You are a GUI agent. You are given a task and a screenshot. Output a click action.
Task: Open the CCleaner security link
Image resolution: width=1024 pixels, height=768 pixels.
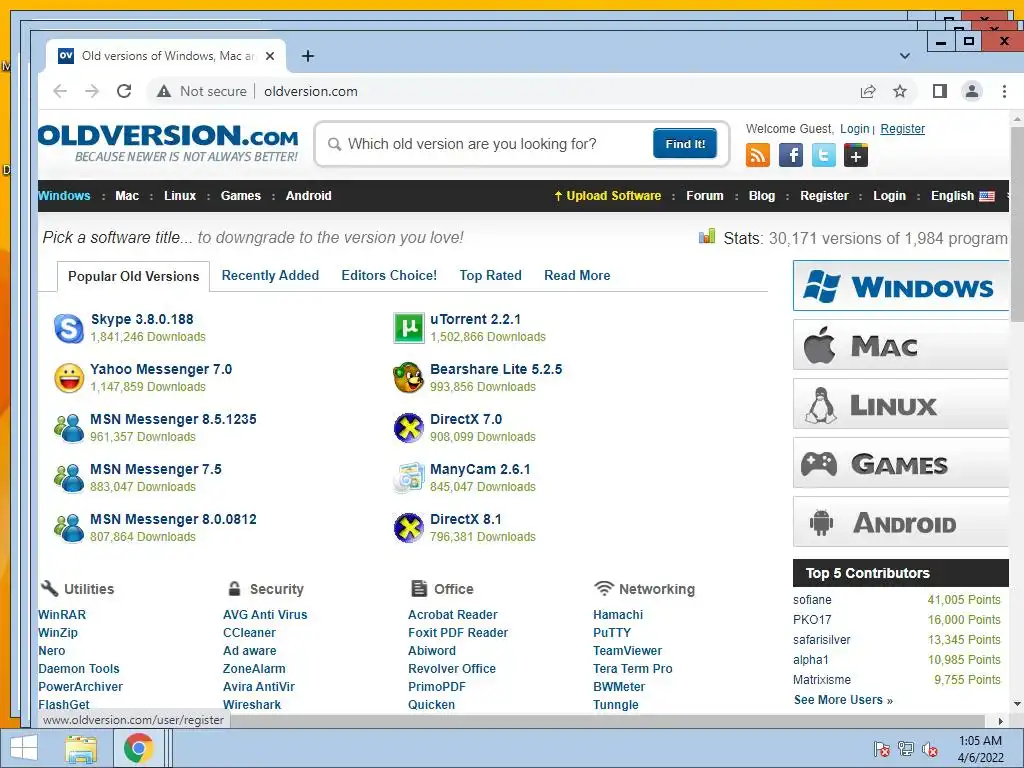[249, 633]
